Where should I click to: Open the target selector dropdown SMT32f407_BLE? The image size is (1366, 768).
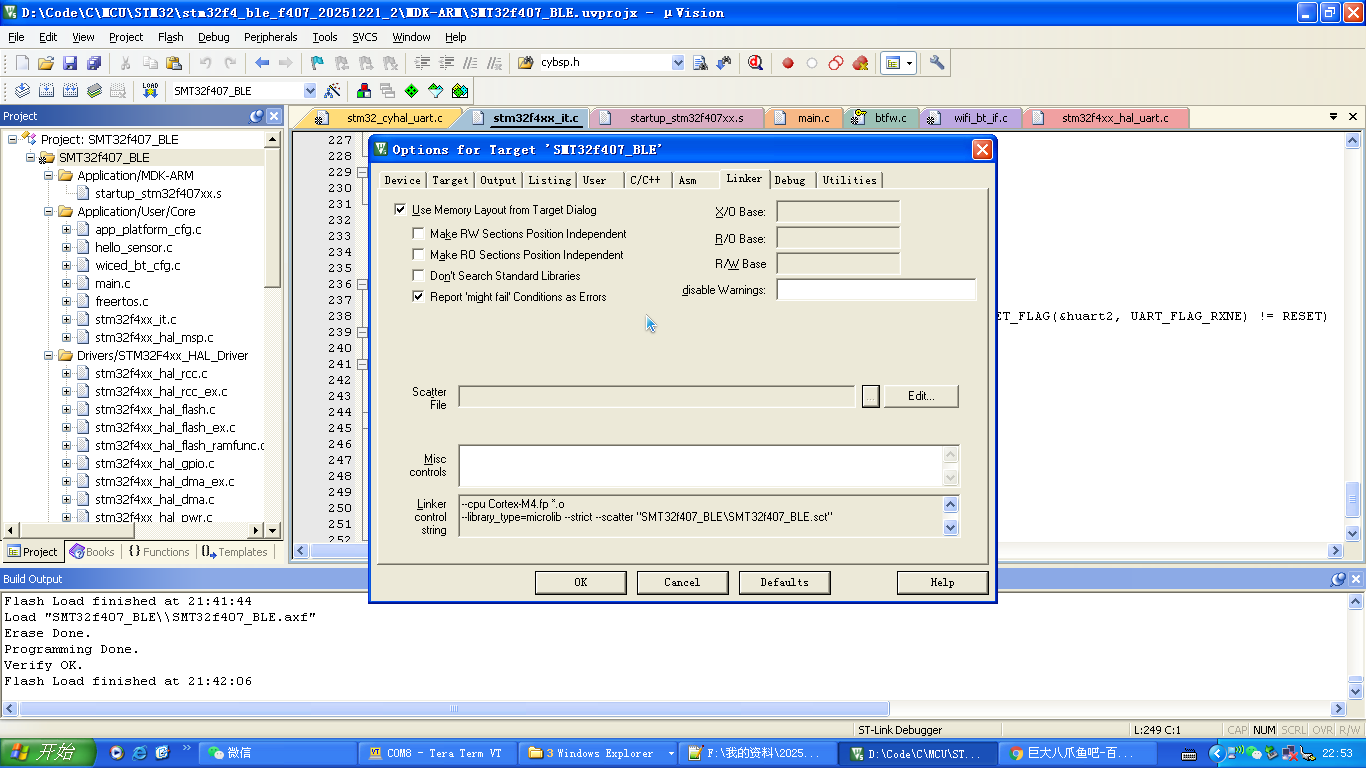(x=309, y=91)
